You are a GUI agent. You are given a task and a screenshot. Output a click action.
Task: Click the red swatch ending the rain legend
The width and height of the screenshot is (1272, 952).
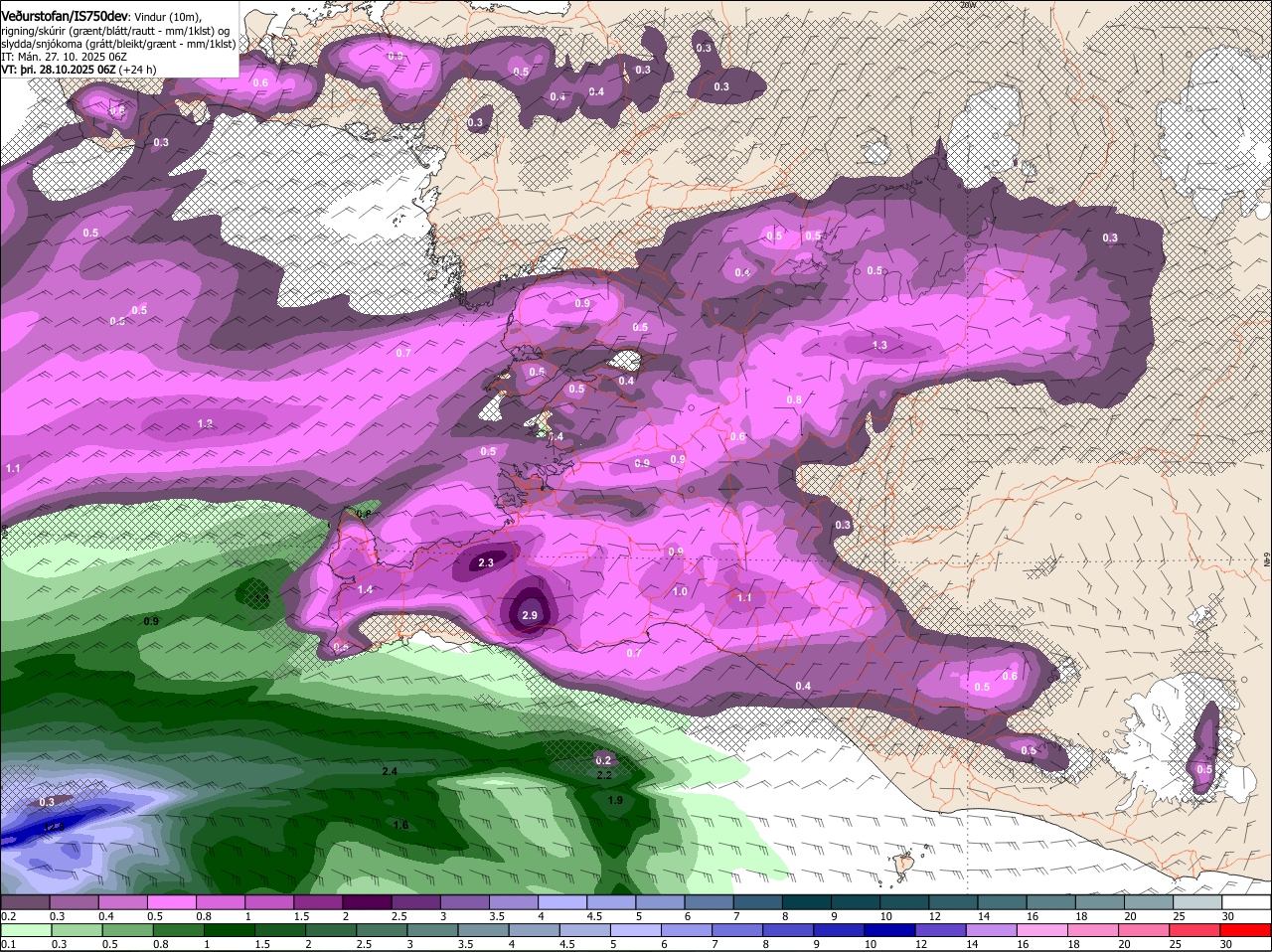click(1246, 931)
